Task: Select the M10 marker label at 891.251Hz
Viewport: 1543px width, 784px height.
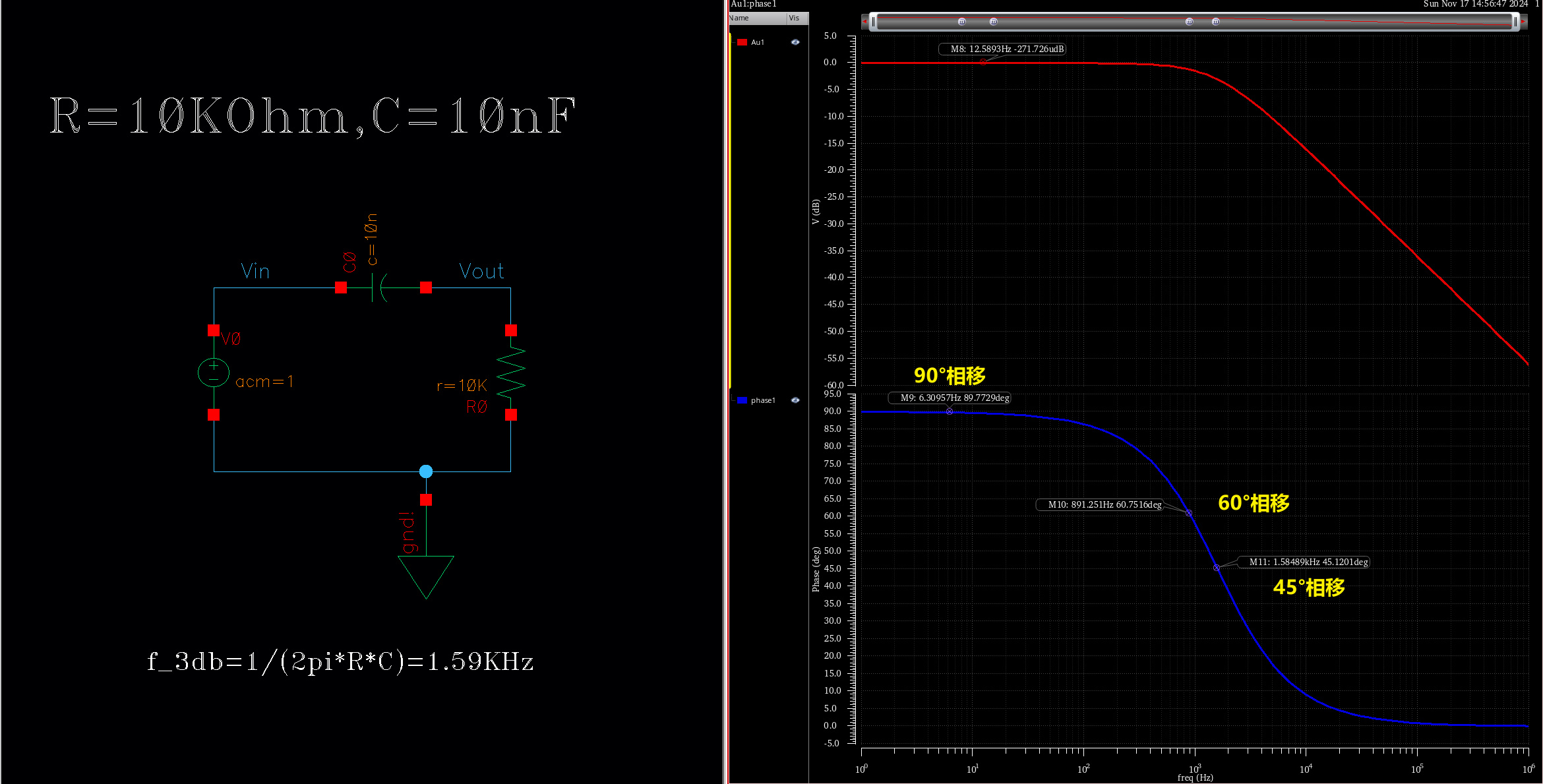Action: 1104,504
